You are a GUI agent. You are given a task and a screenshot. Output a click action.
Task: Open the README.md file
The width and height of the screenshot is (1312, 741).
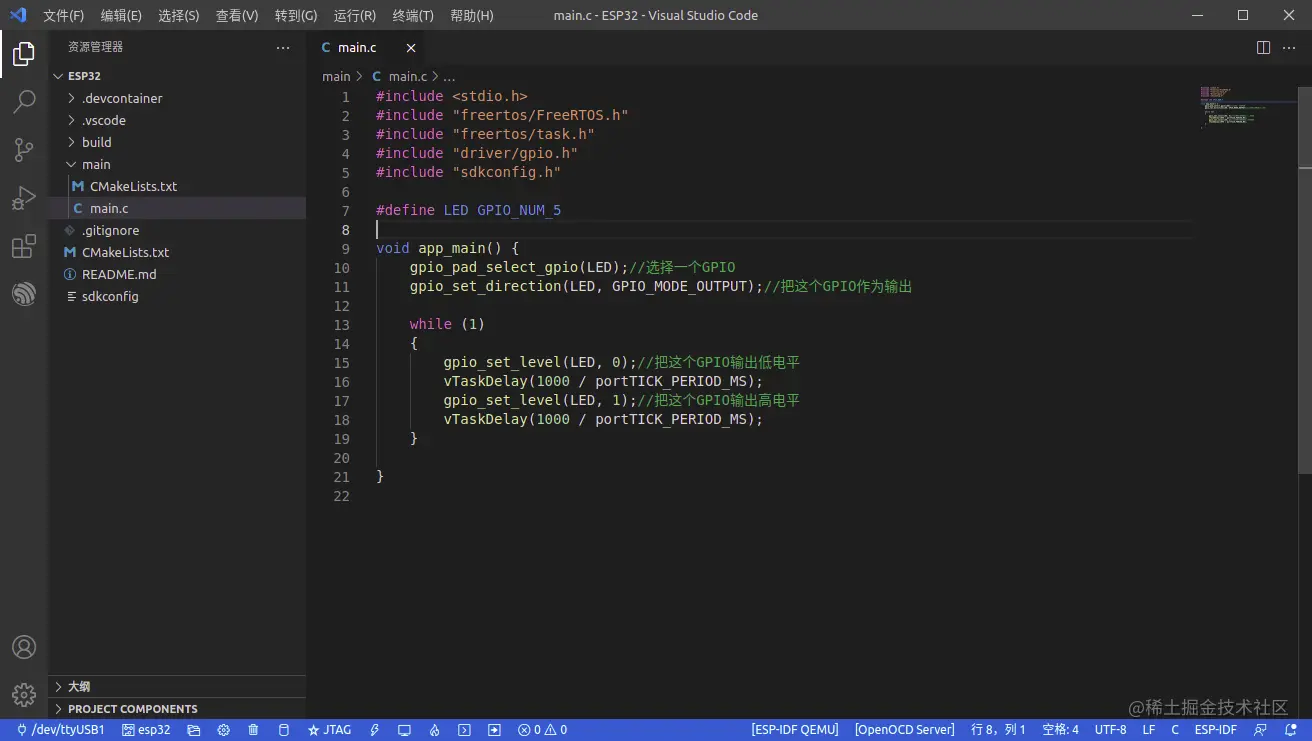177,274
